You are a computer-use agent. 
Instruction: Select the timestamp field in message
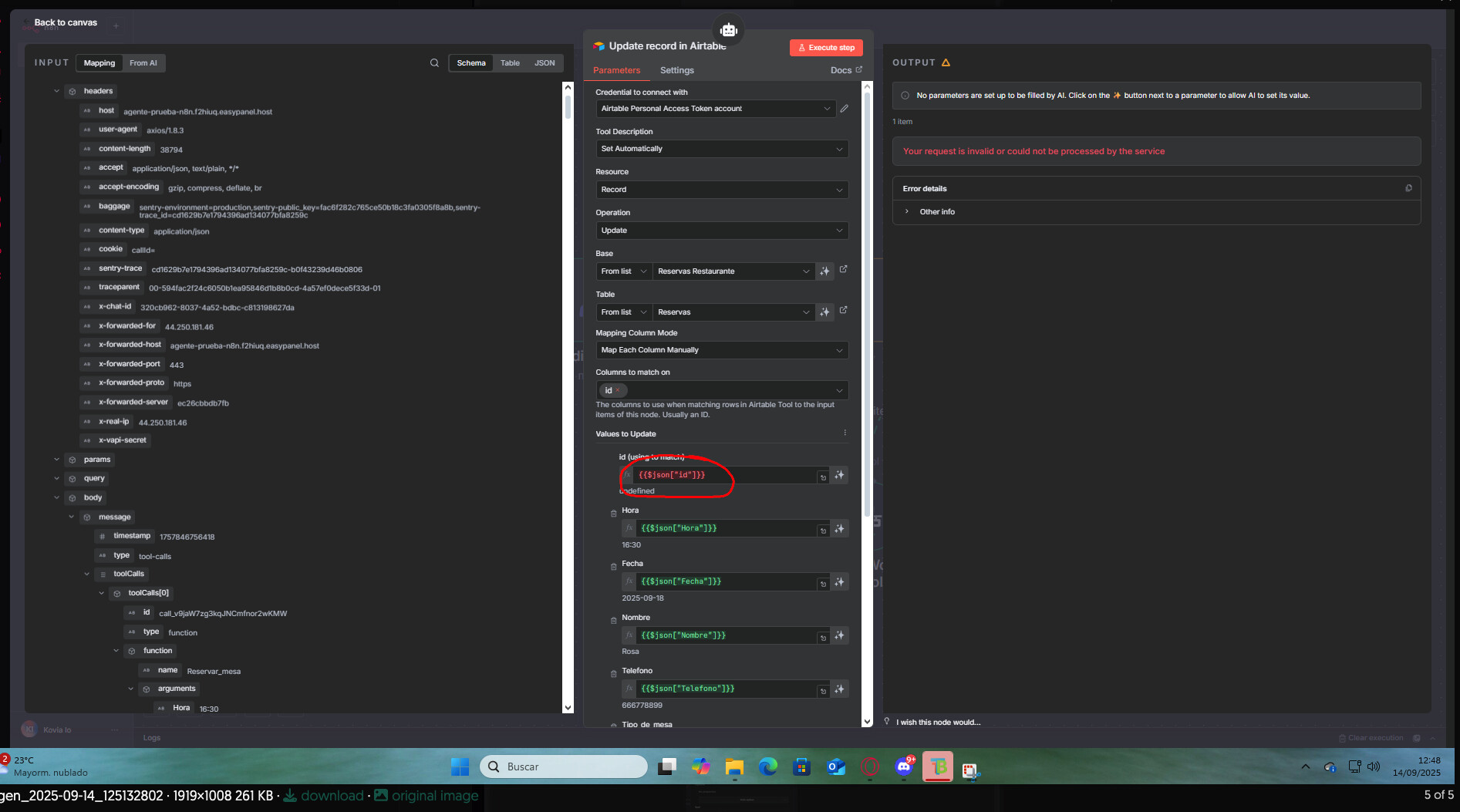coord(132,536)
